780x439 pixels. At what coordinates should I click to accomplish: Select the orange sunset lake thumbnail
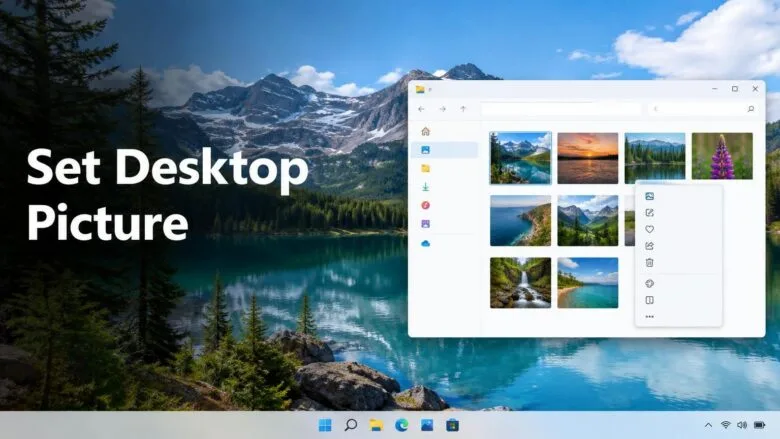pyautogui.click(x=587, y=158)
